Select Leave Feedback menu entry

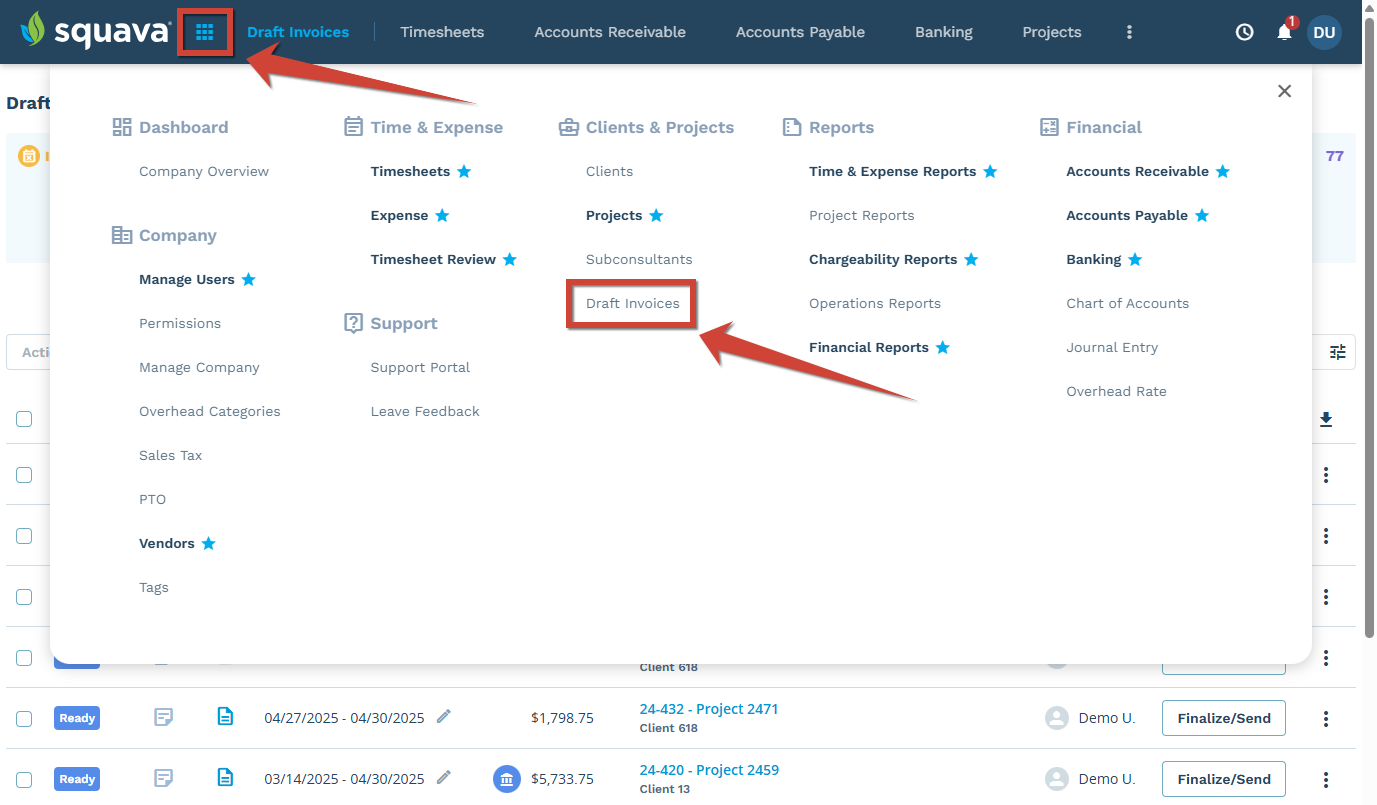pyautogui.click(x=425, y=411)
